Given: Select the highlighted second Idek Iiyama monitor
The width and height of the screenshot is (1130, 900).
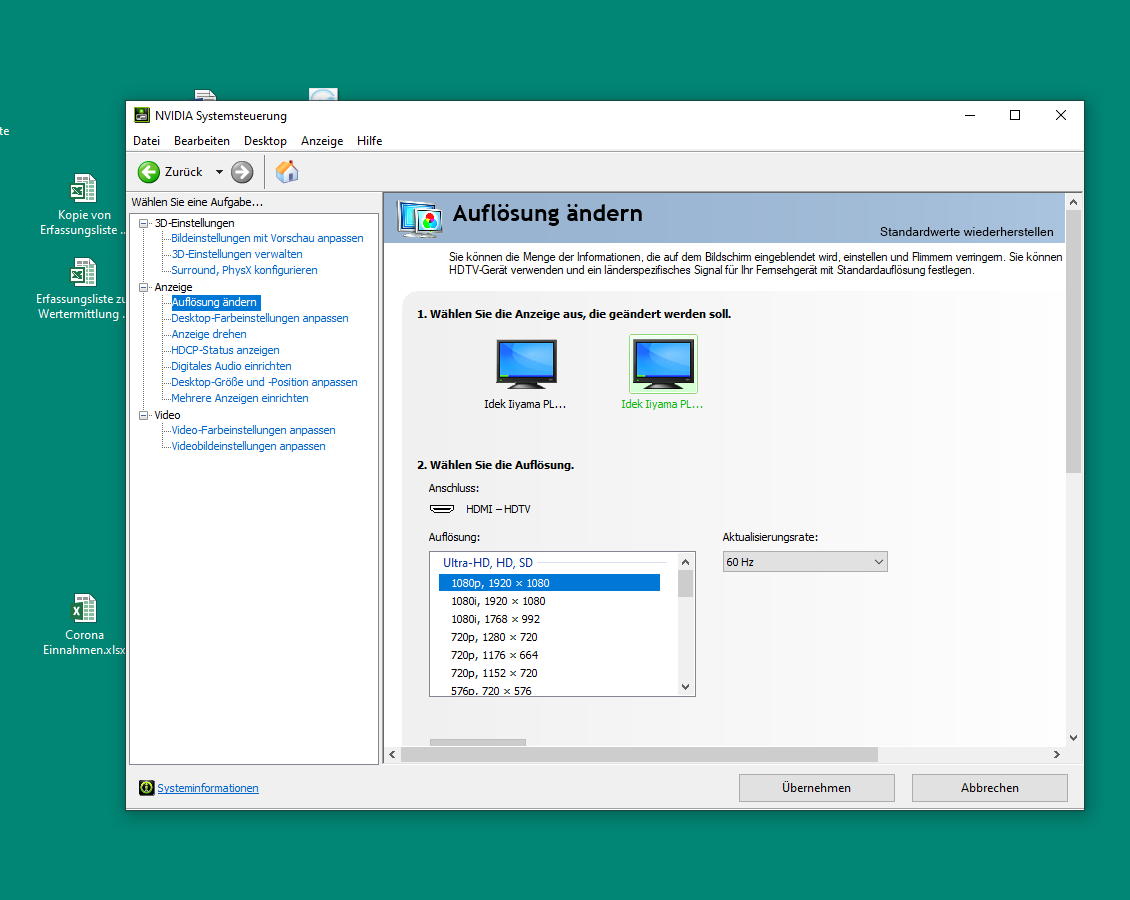Looking at the screenshot, I should (663, 364).
